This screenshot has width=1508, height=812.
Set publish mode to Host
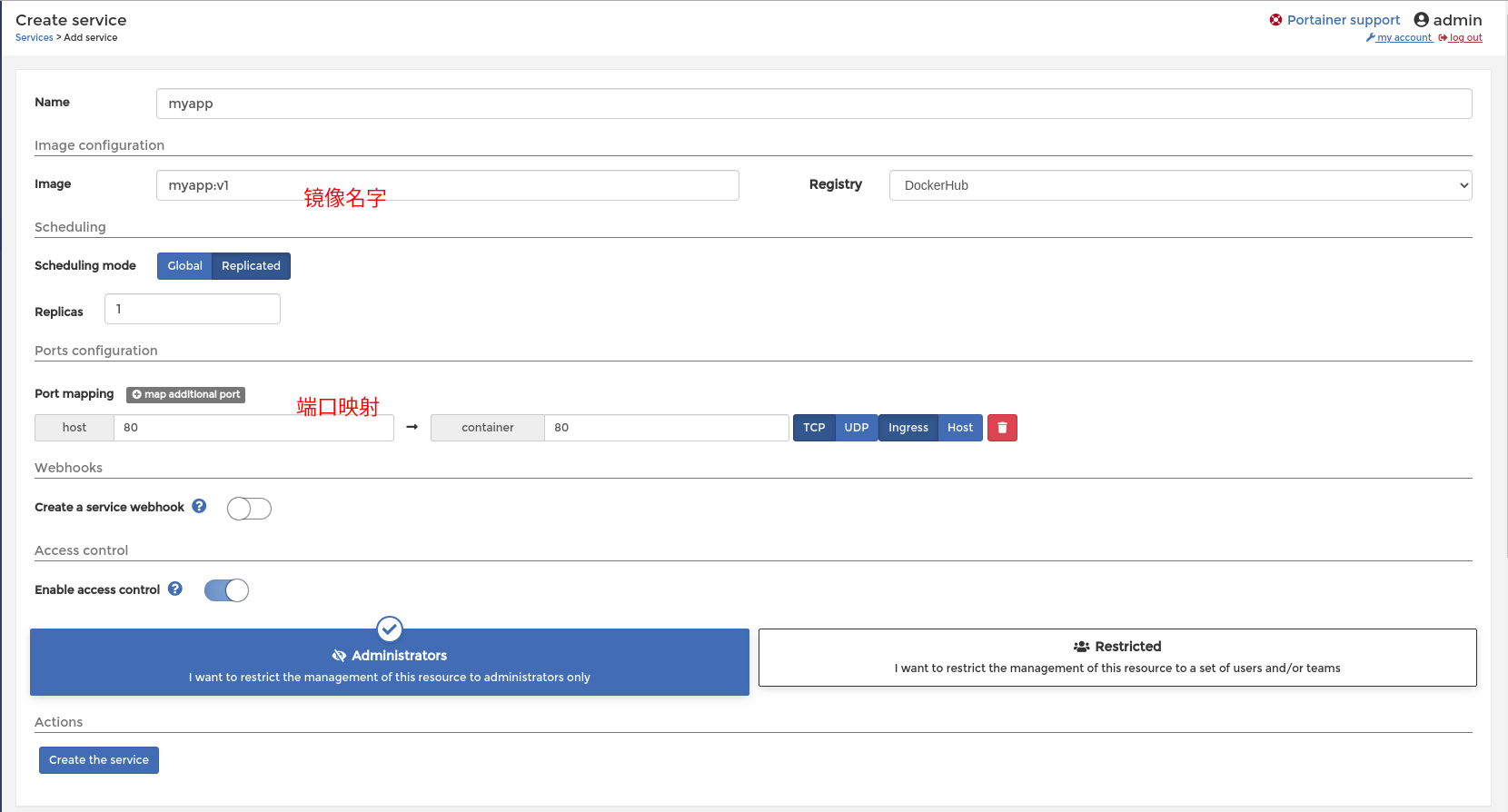(960, 428)
